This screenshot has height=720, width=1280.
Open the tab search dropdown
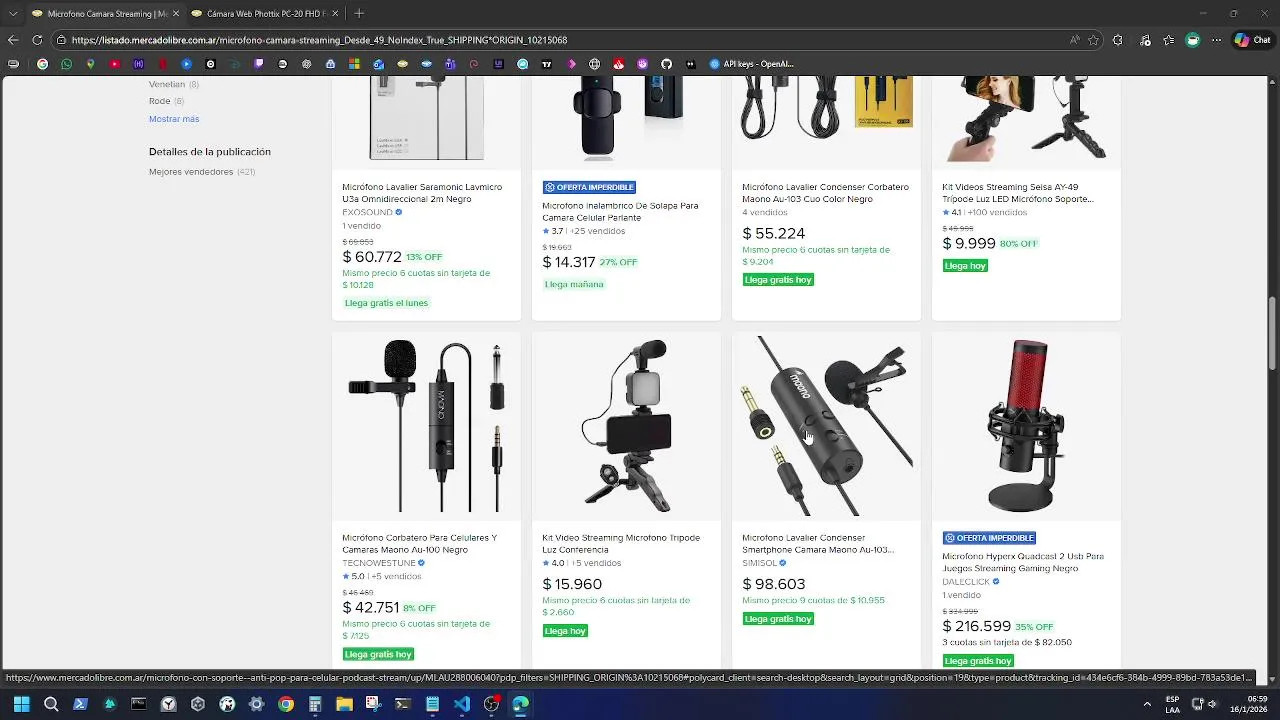pyautogui.click(x=13, y=13)
